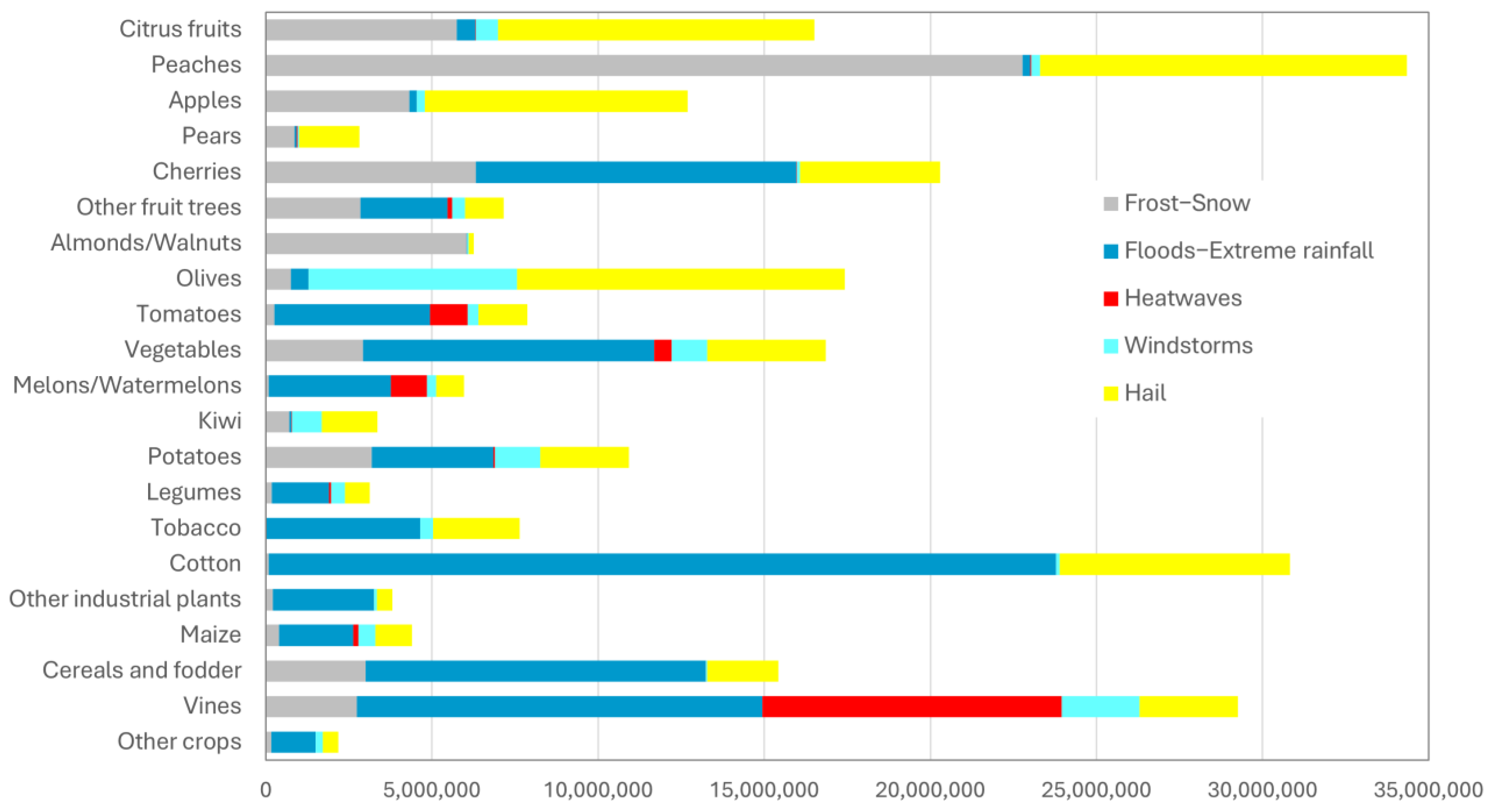The width and height of the screenshot is (1490, 812).
Task: Click the Frost-Snow gray legend swatch
Action: (x=1111, y=203)
